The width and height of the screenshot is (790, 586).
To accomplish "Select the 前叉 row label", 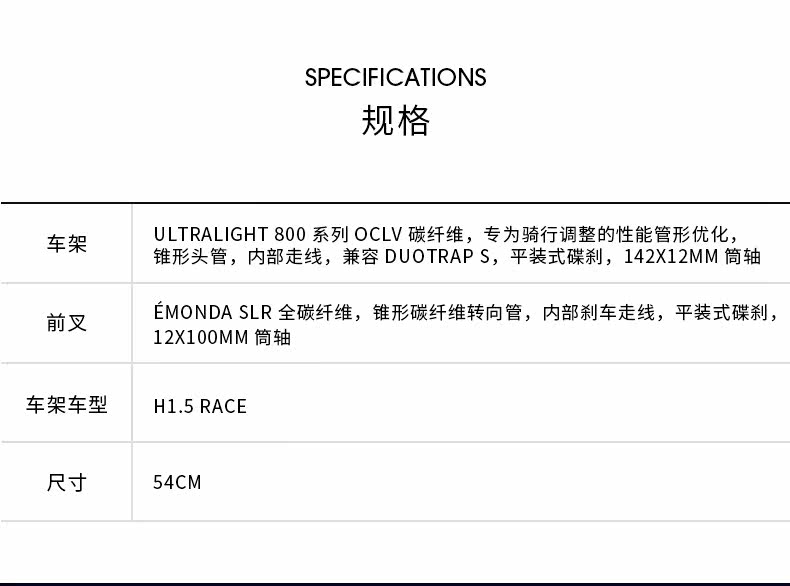I will tap(67, 323).
